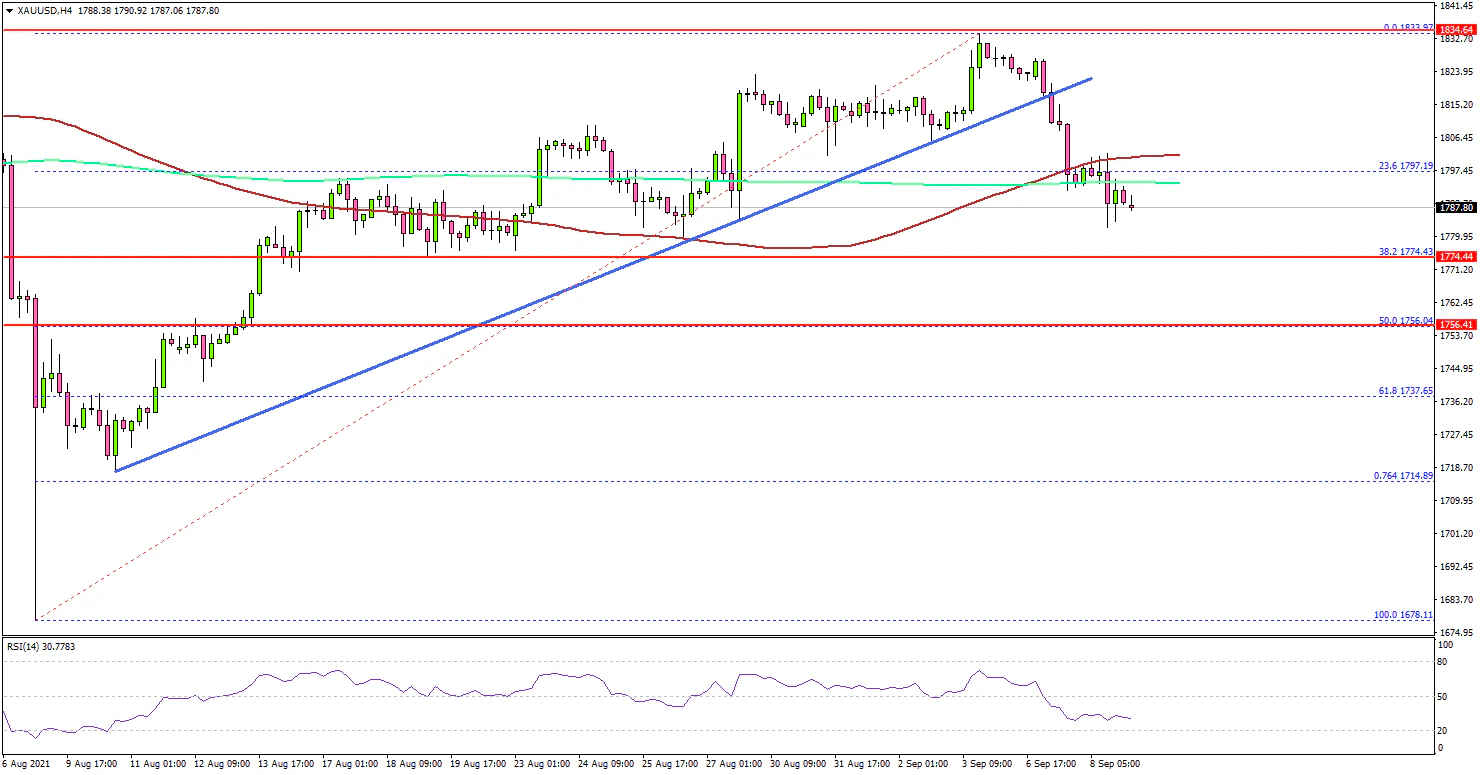Viewport: 1480px width, 775px height.
Task: Click the 23.6 1797.19 Fibonacci label
Action: pyautogui.click(x=1407, y=166)
